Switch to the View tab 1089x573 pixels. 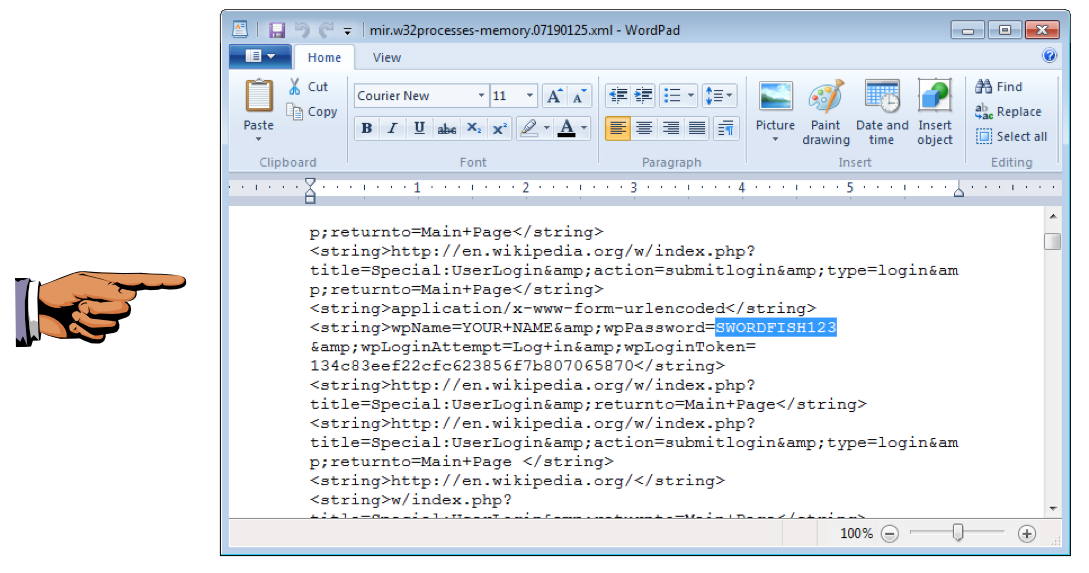coord(387,58)
